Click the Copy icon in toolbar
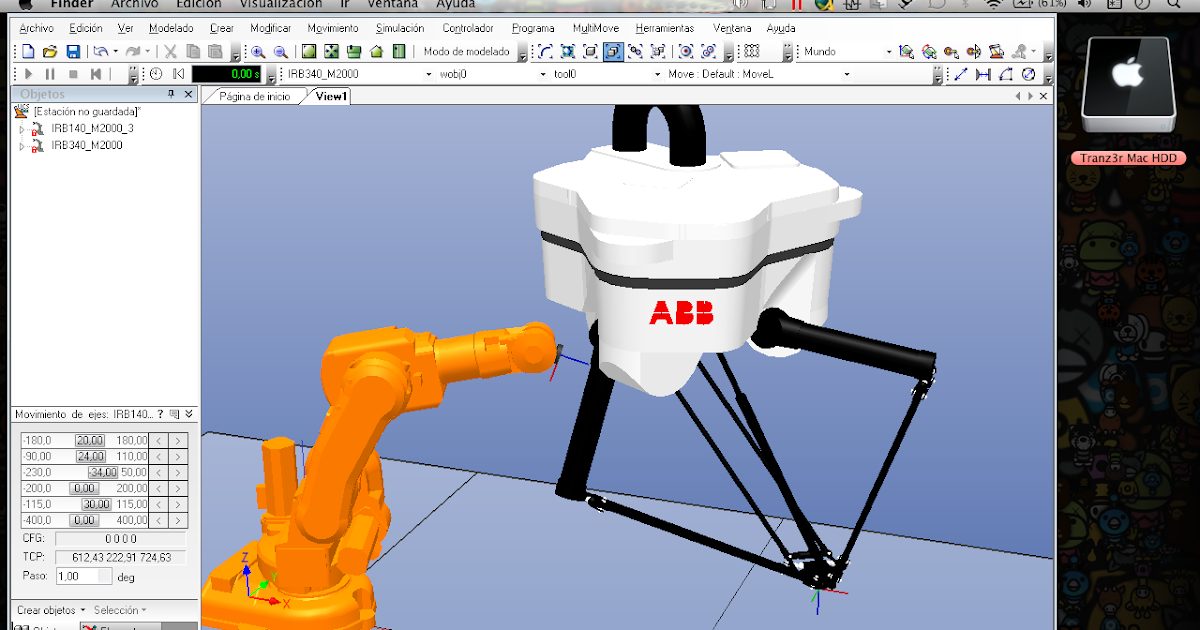The width and height of the screenshot is (1200, 630). [193, 51]
